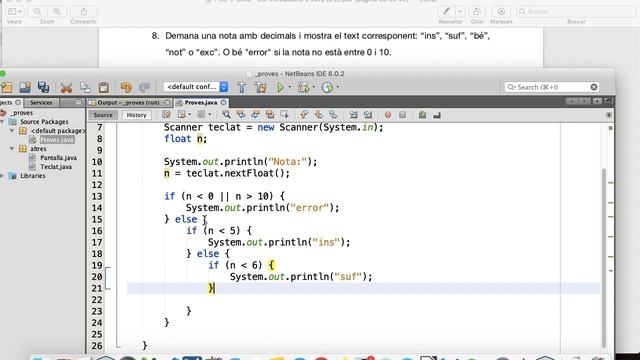
Task: Click the Profile Project icon
Action: (x=327, y=87)
